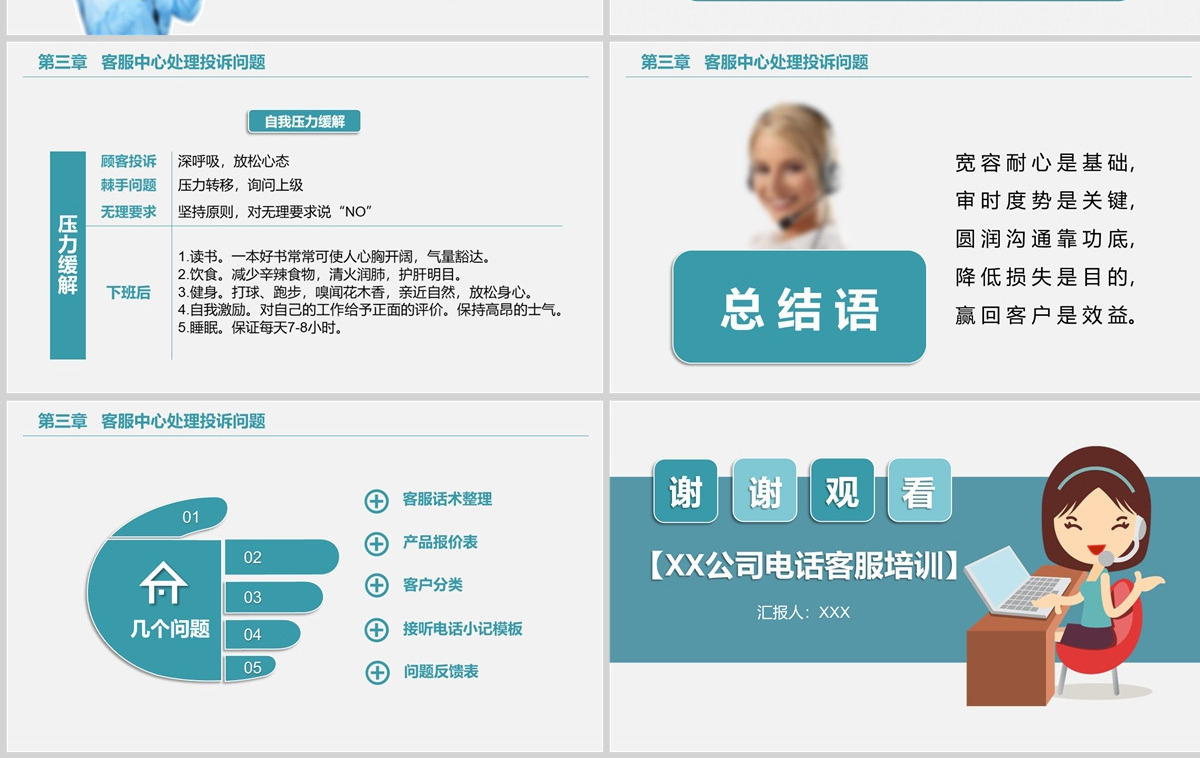
Task: Click the plus icon beside 客服话术整理
Action: click(376, 500)
